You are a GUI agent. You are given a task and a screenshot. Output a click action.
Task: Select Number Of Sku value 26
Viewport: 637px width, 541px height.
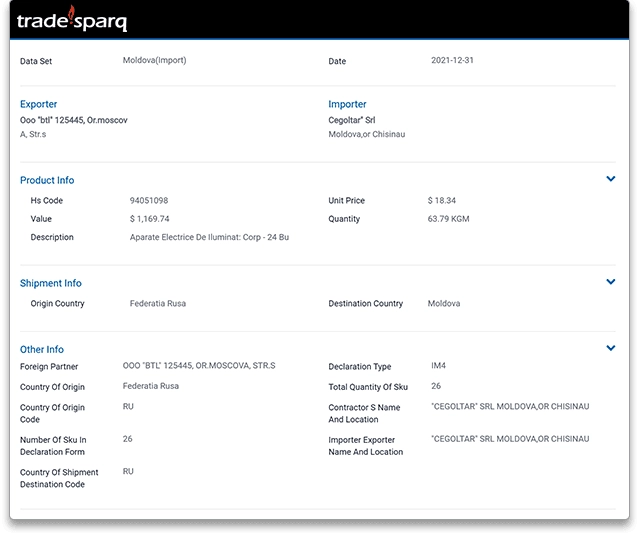[128, 439]
